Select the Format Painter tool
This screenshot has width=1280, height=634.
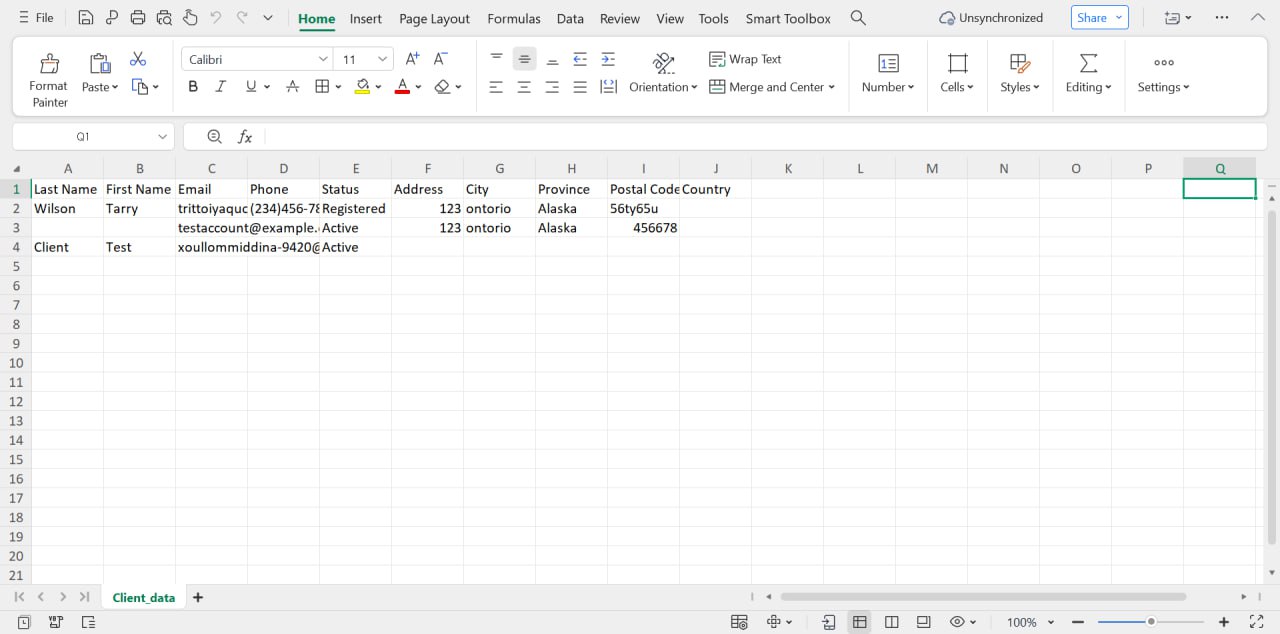[x=48, y=80]
